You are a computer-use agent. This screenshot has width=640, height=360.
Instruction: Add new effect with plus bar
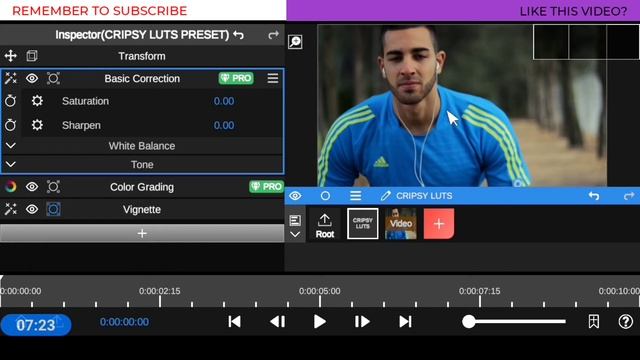[142, 233]
